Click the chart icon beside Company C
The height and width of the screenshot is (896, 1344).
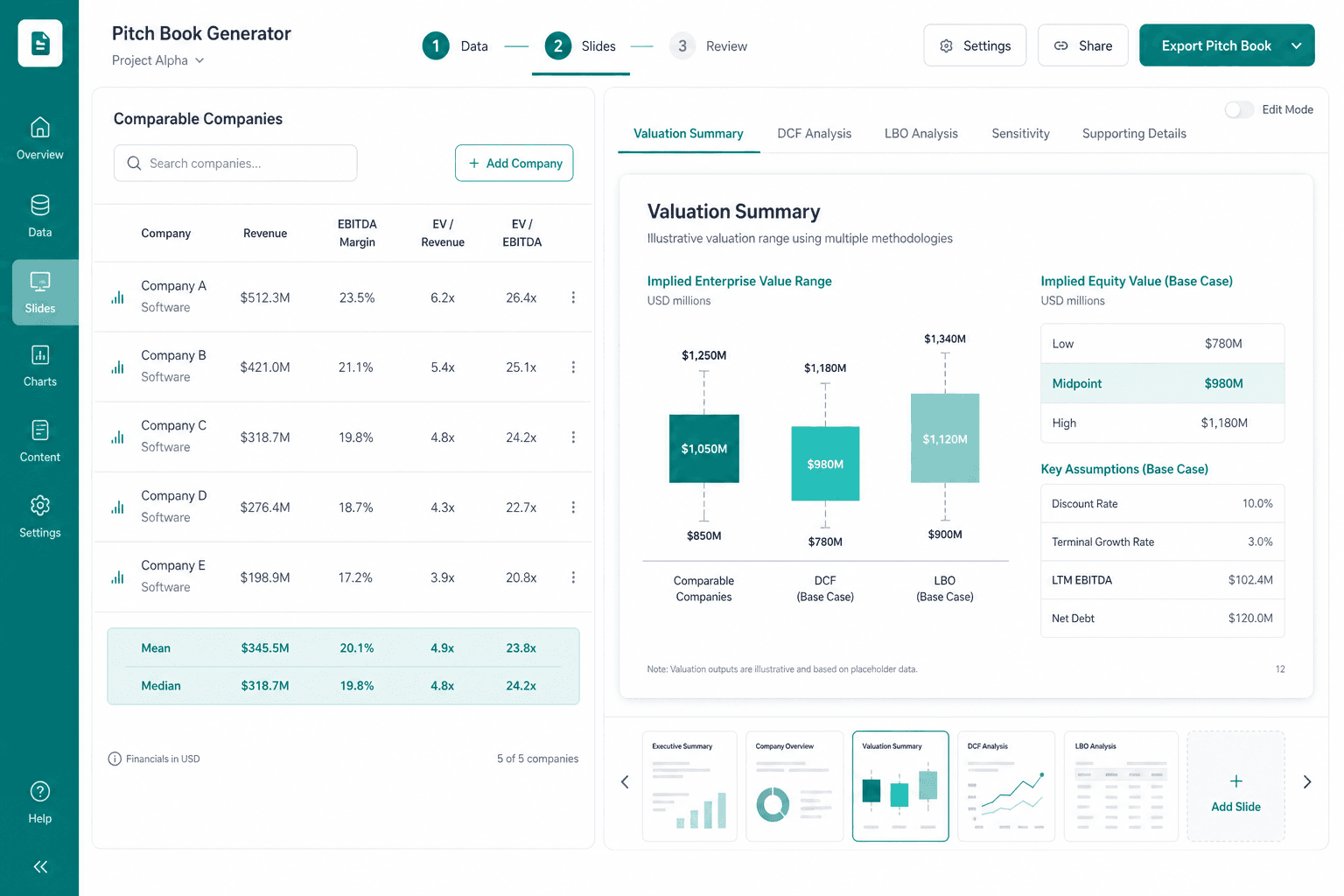coord(117,437)
